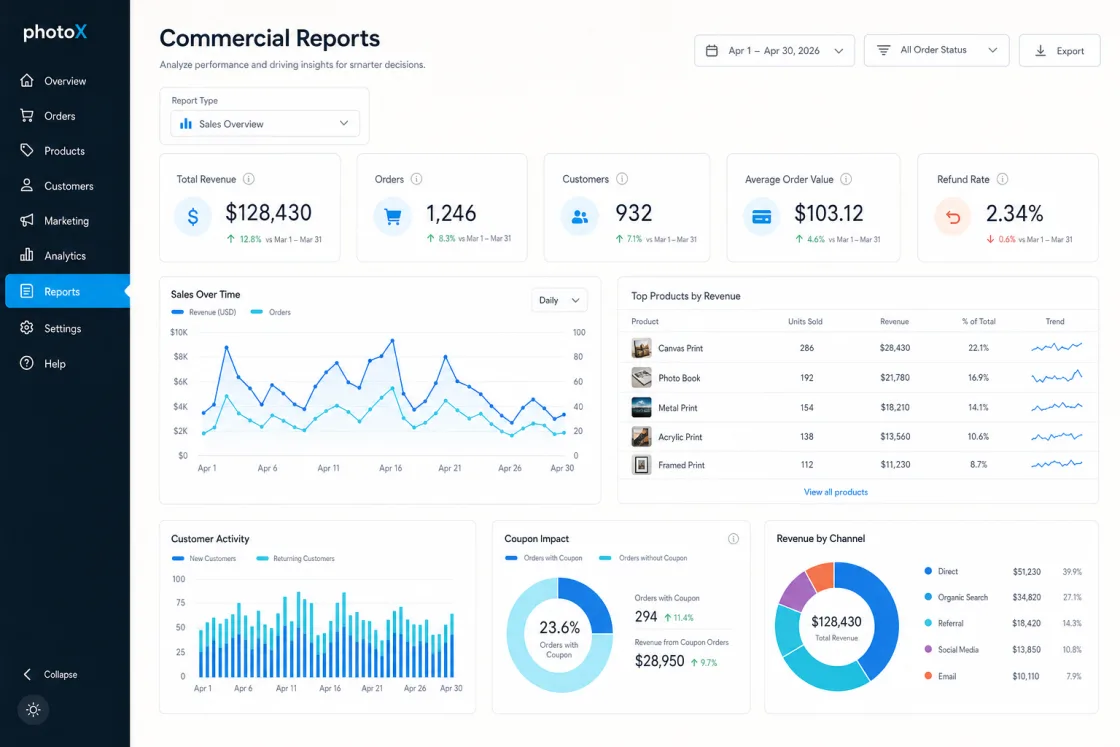This screenshot has height=747, width=1120.
Task: Click the 23.6% coupon donut center
Action: (x=559, y=628)
